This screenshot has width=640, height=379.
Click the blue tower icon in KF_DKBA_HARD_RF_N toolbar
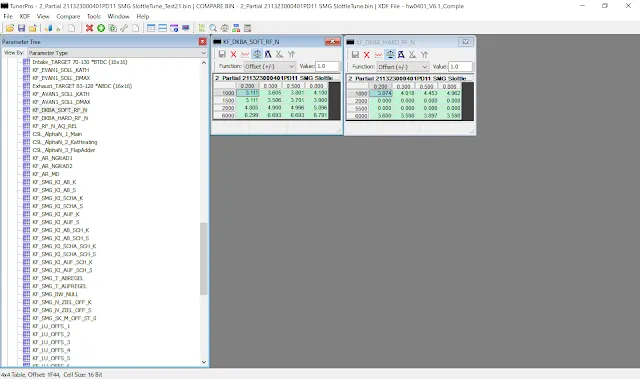tap(401, 55)
